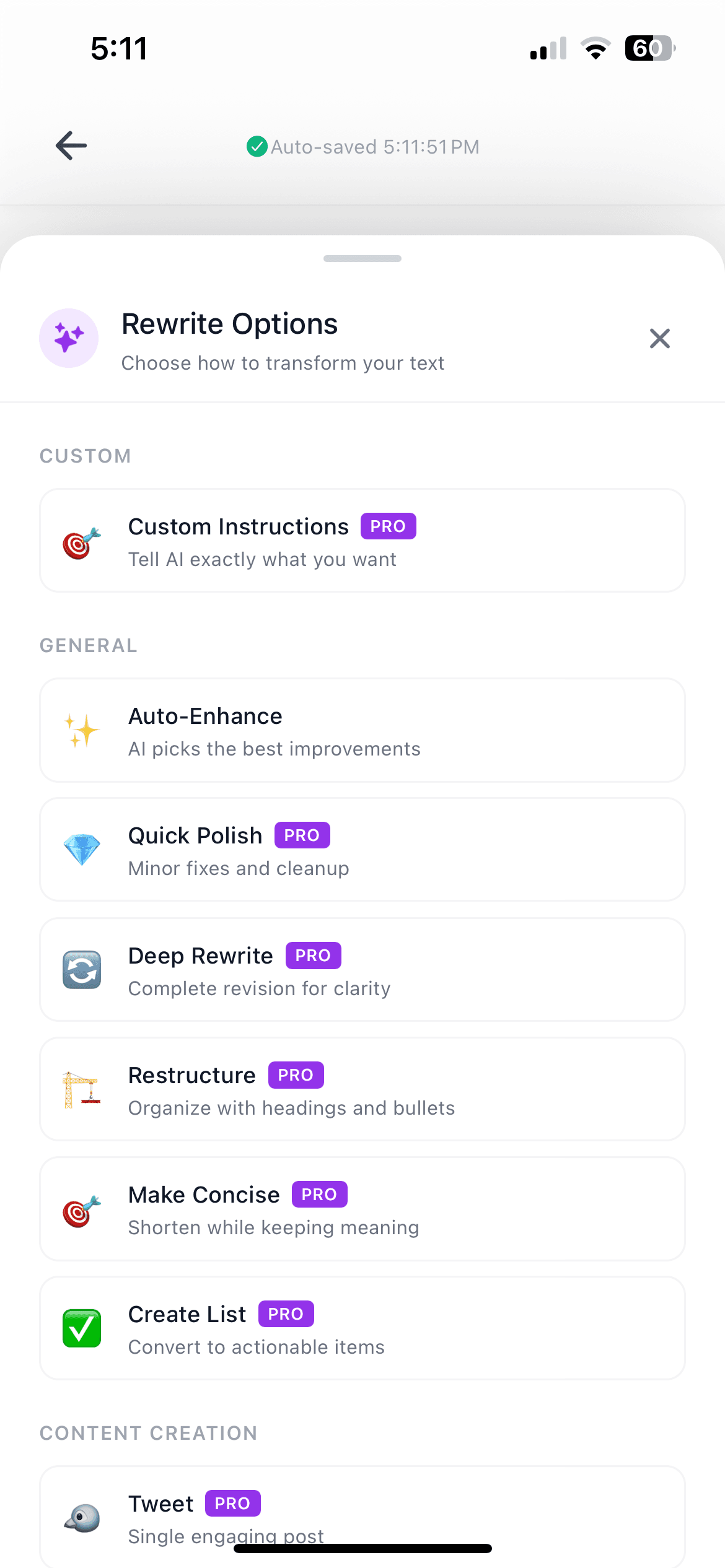Tap the blue gem Quick Polish icon

(82, 850)
